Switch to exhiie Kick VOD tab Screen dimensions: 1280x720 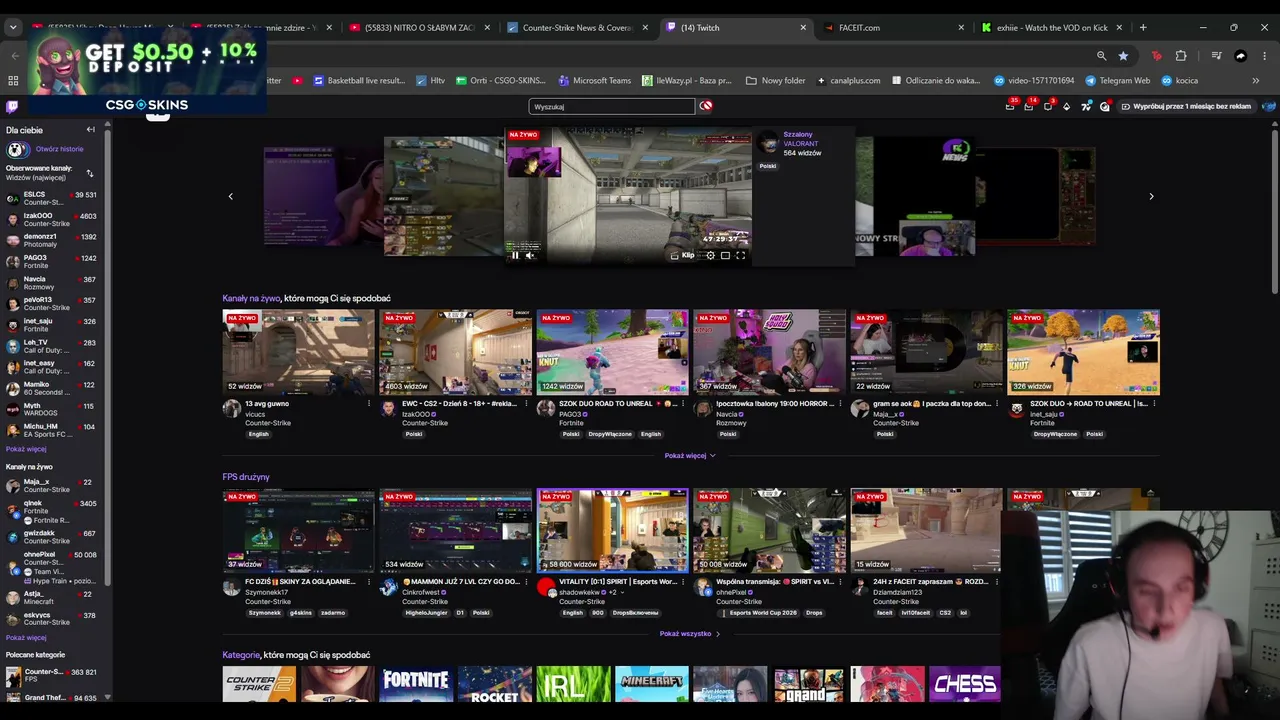(x=1052, y=28)
